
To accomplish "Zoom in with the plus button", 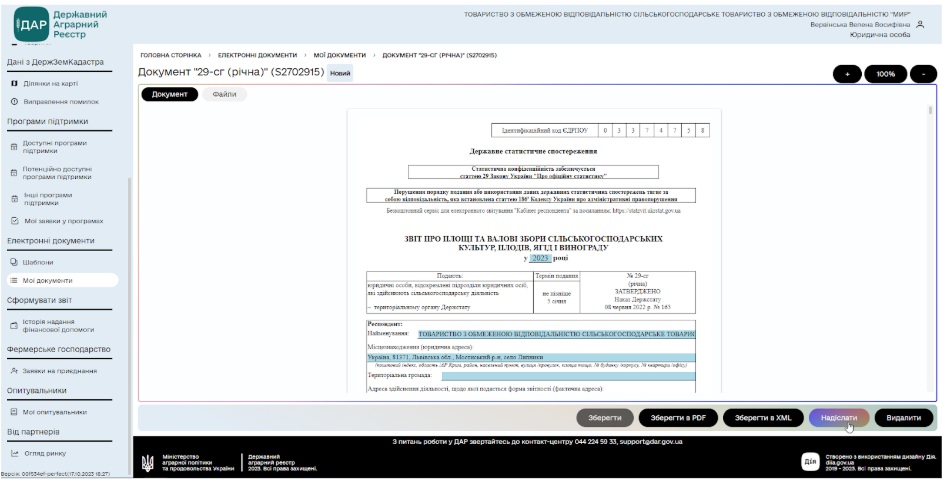I will pyautogui.click(x=847, y=74).
